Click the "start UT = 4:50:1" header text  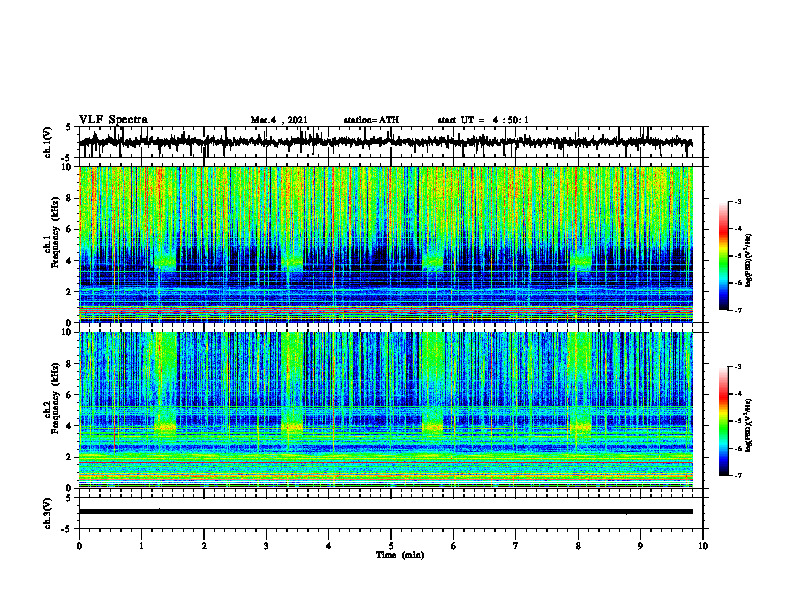tap(483, 120)
